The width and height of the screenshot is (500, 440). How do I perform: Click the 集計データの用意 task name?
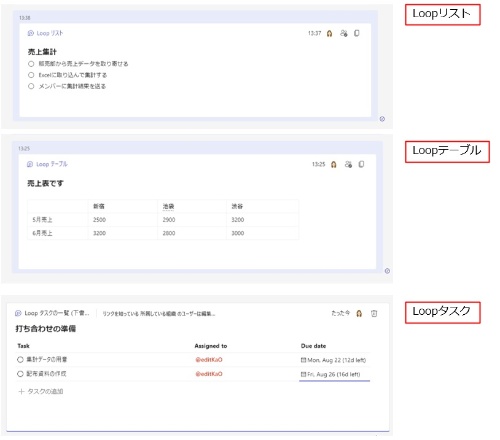pyautogui.click(x=47, y=359)
